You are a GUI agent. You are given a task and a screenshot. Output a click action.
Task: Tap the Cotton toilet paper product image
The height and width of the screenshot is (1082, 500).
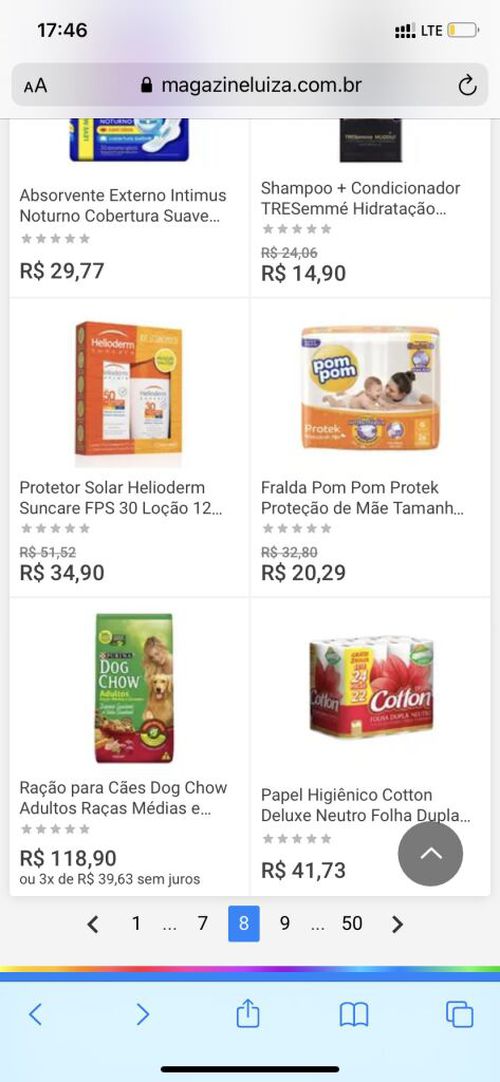pos(371,687)
